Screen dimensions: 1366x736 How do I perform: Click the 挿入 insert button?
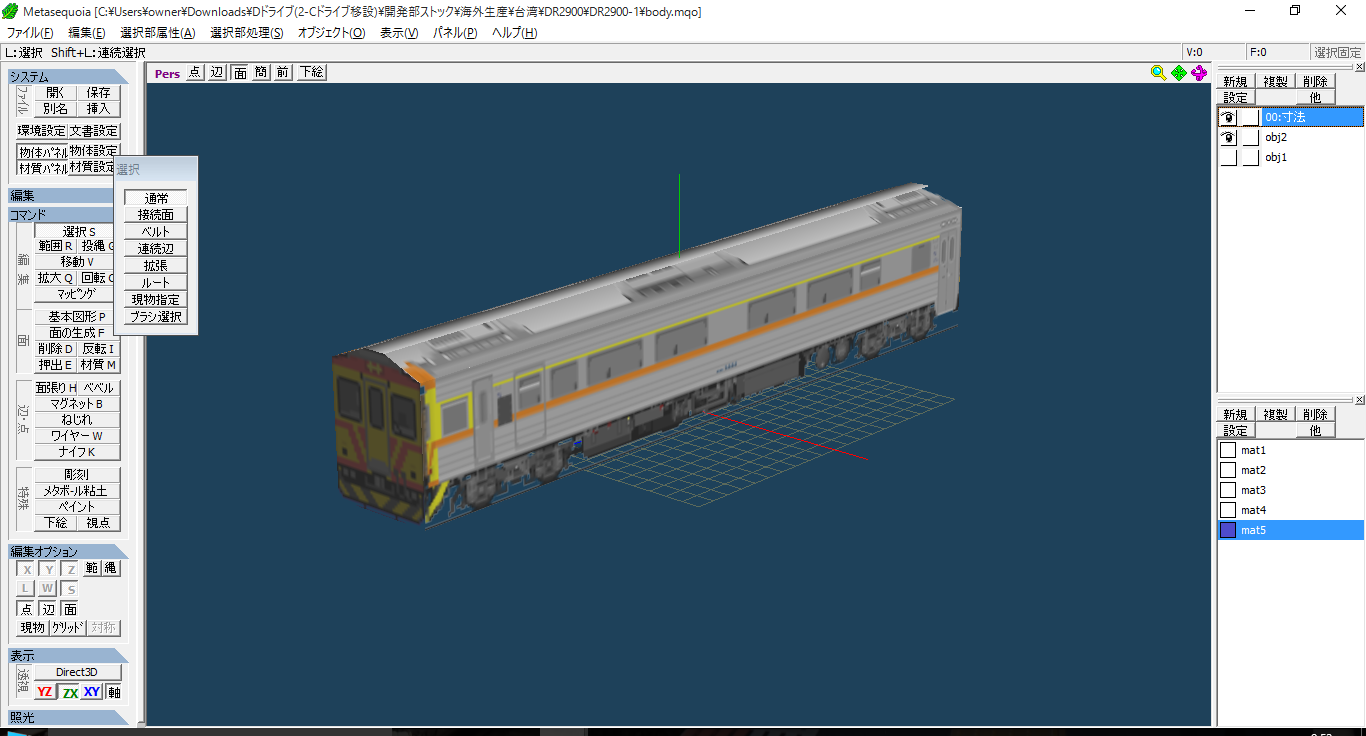click(98, 108)
